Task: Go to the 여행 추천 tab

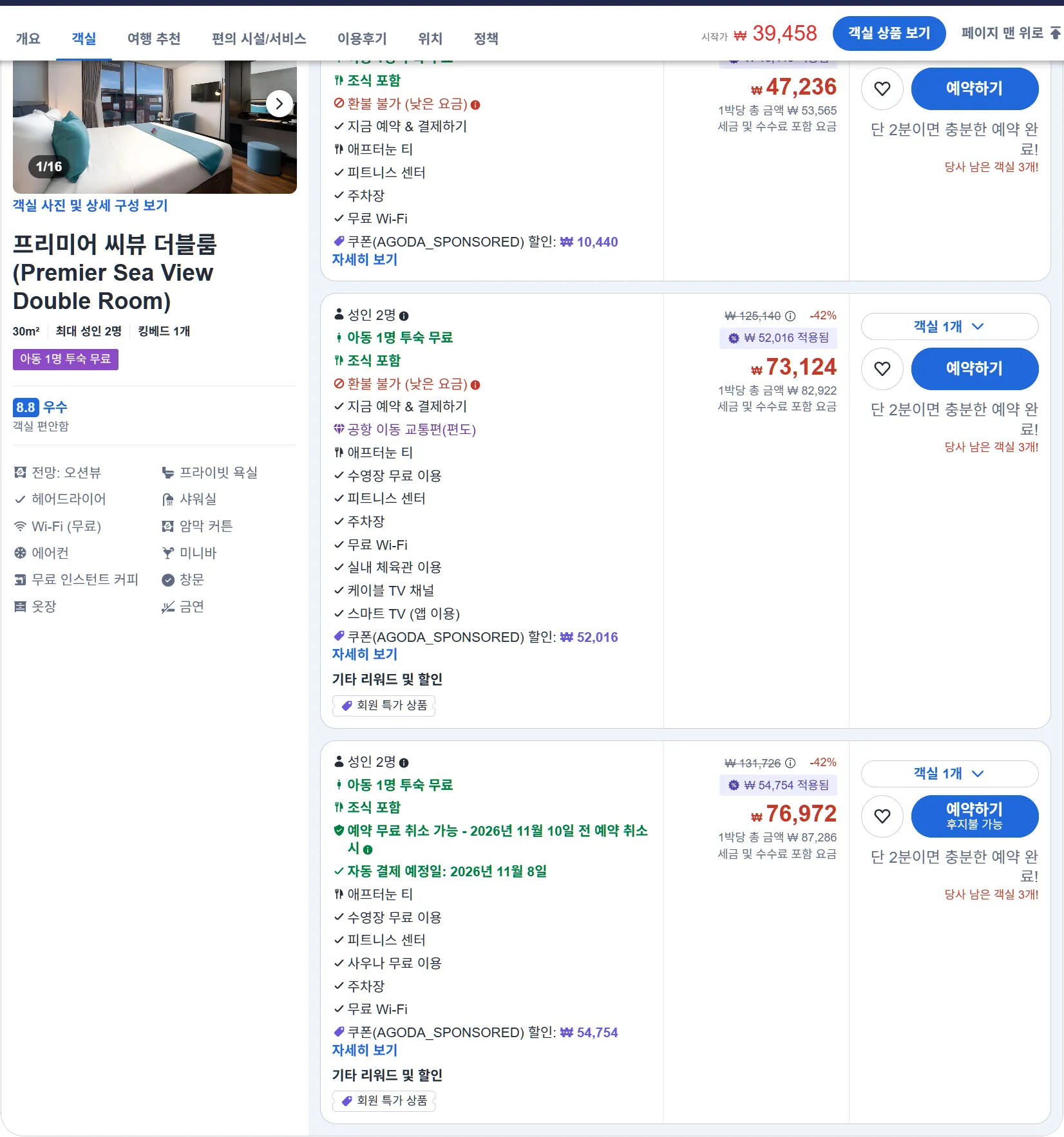Action: [x=154, y=39]
